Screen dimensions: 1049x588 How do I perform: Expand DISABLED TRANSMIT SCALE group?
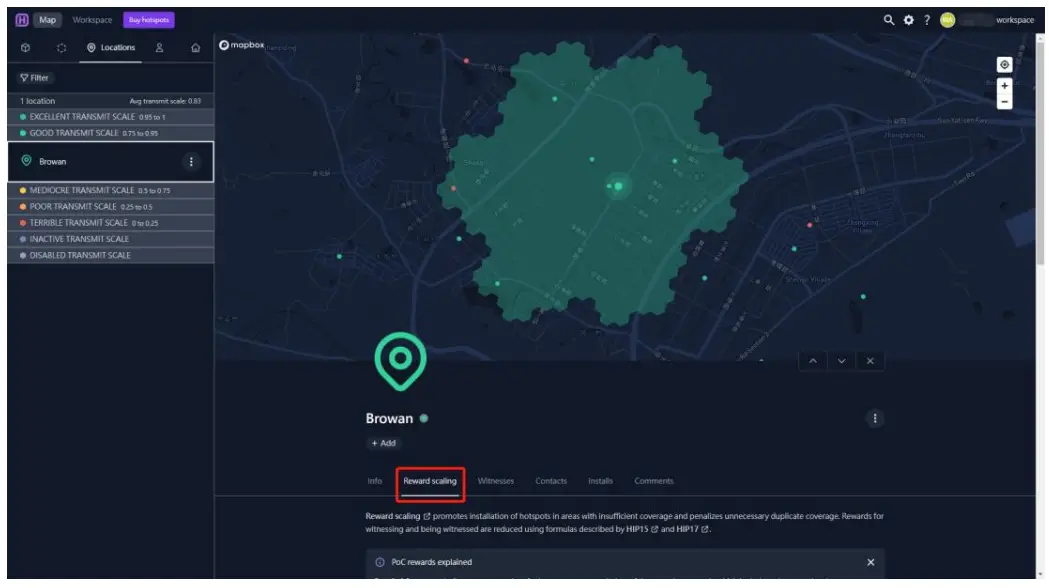(110, 255)
